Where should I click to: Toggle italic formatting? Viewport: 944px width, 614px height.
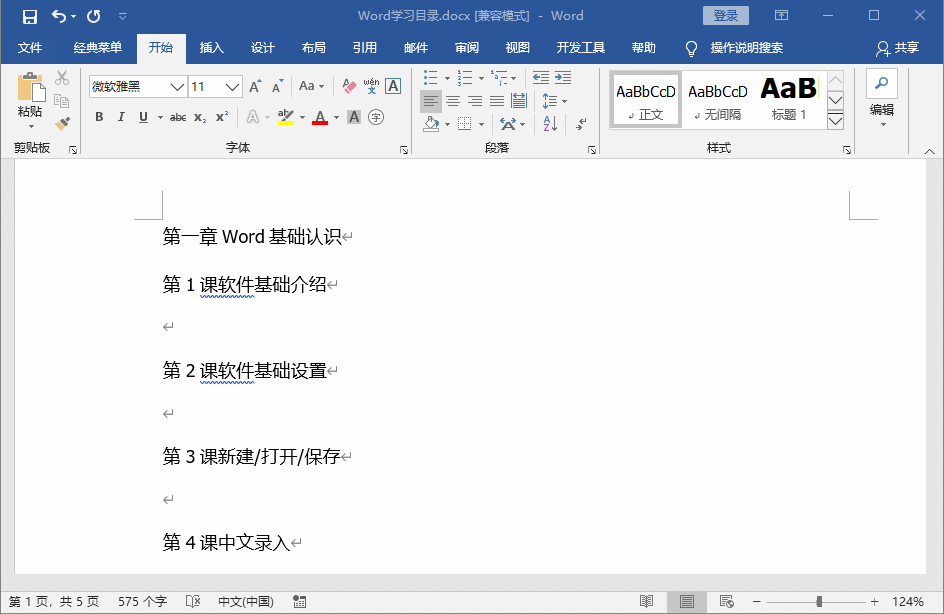click(121, 117)
